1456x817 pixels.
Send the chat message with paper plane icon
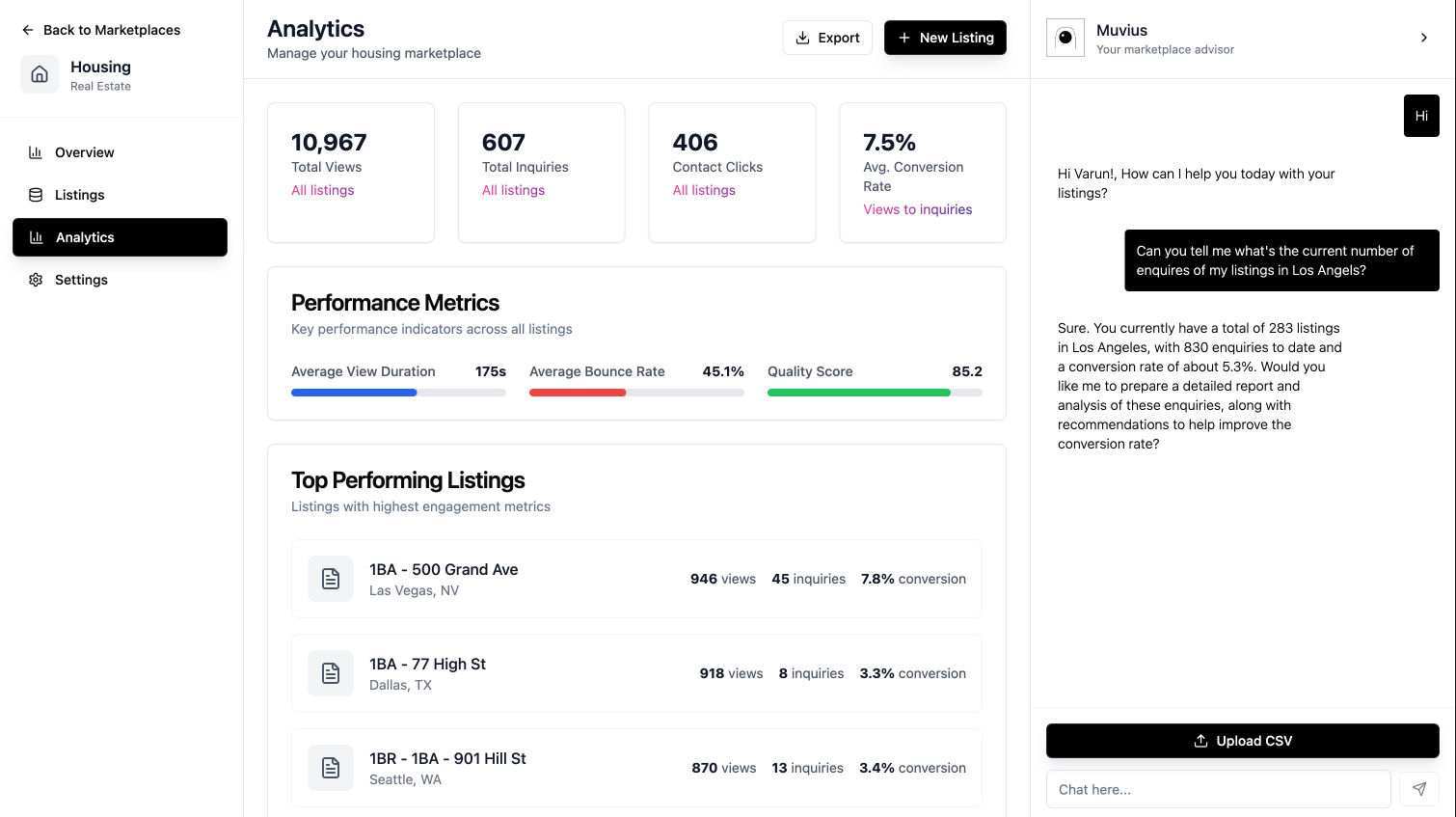pyautogui.click(x=1418, y=789)
